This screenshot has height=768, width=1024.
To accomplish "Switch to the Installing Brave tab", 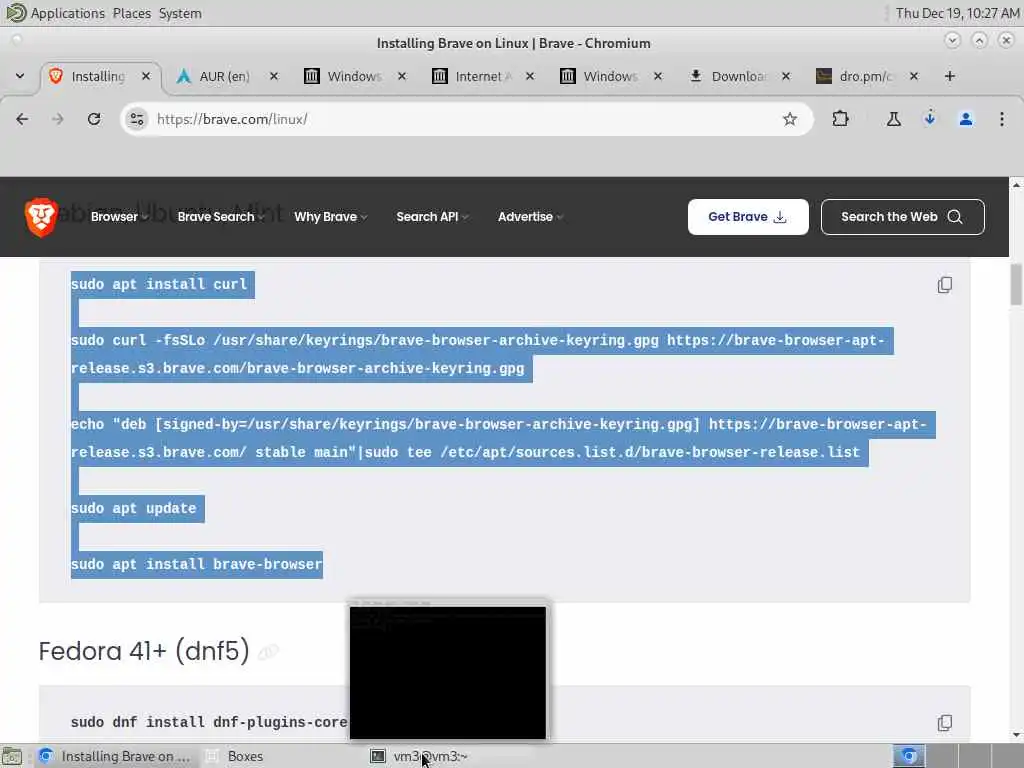I will 98,76.
